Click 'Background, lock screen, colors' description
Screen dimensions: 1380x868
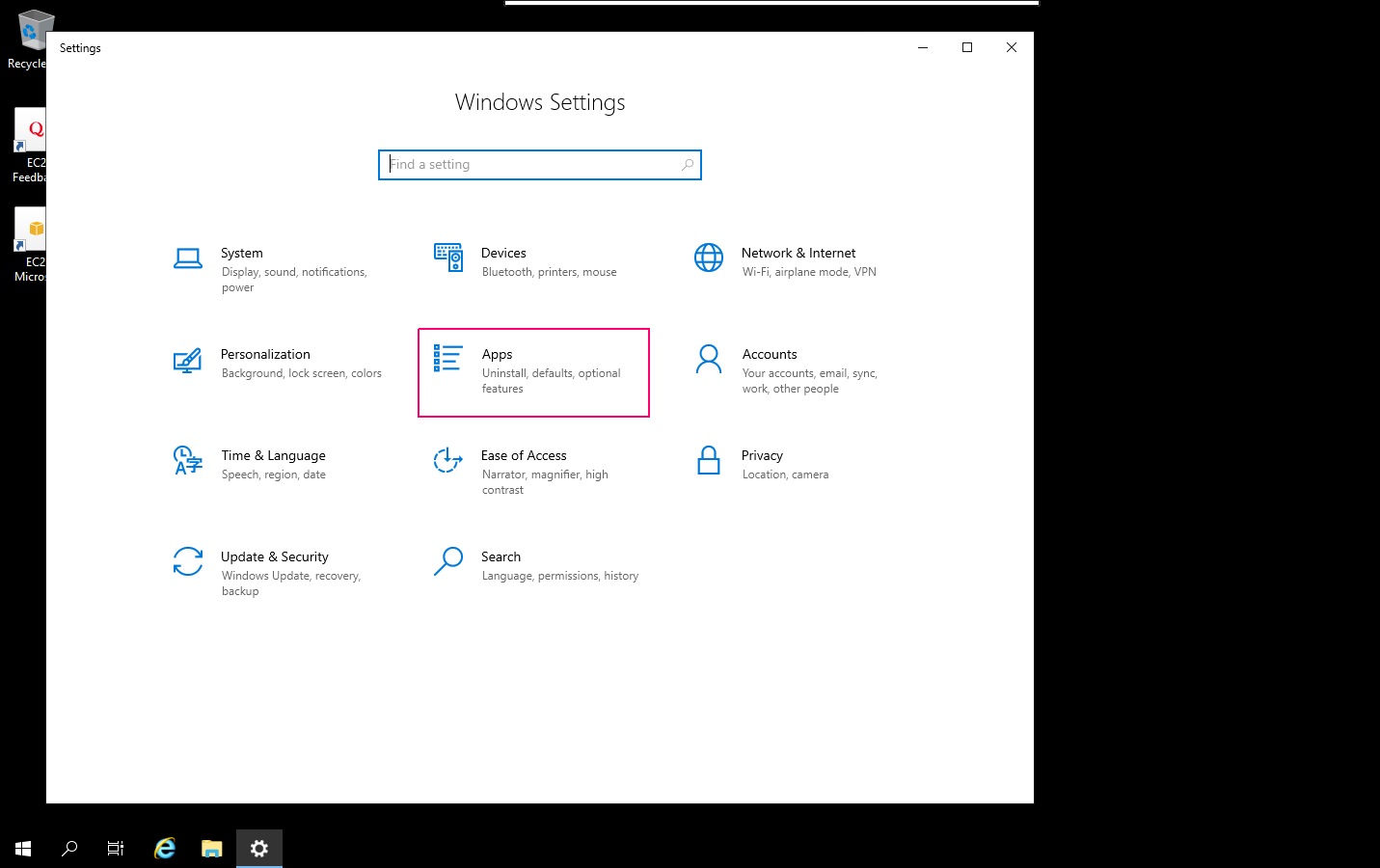pyautogui.click(x=302, y=373)
